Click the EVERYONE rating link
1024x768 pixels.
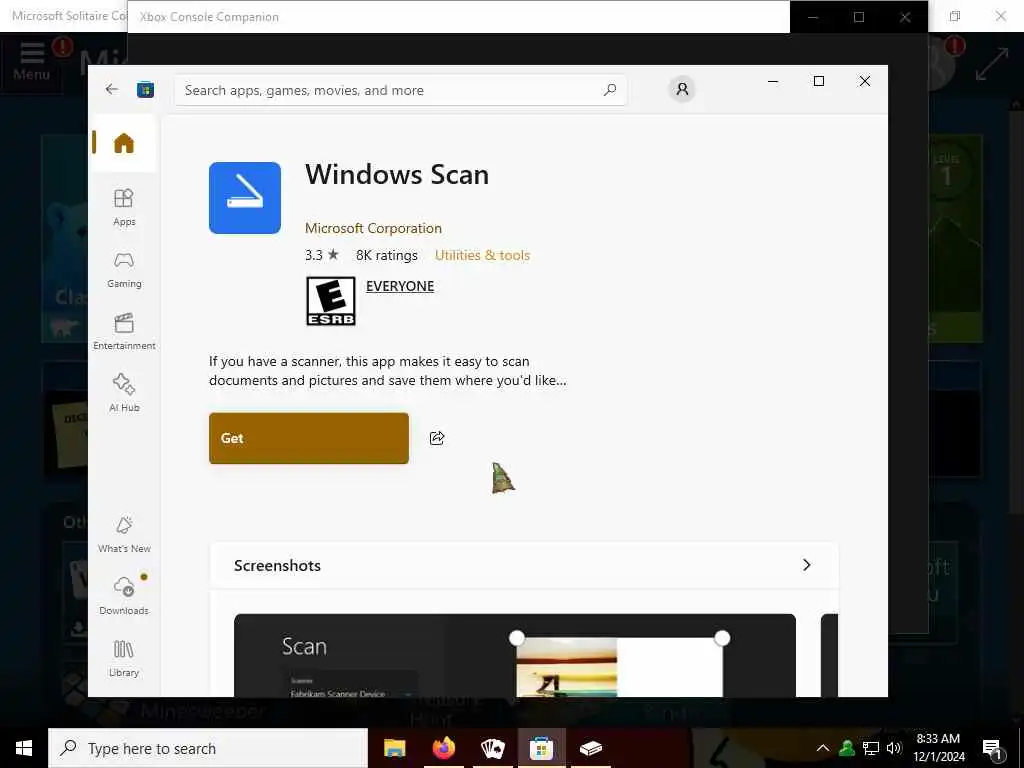coord(400,286)
